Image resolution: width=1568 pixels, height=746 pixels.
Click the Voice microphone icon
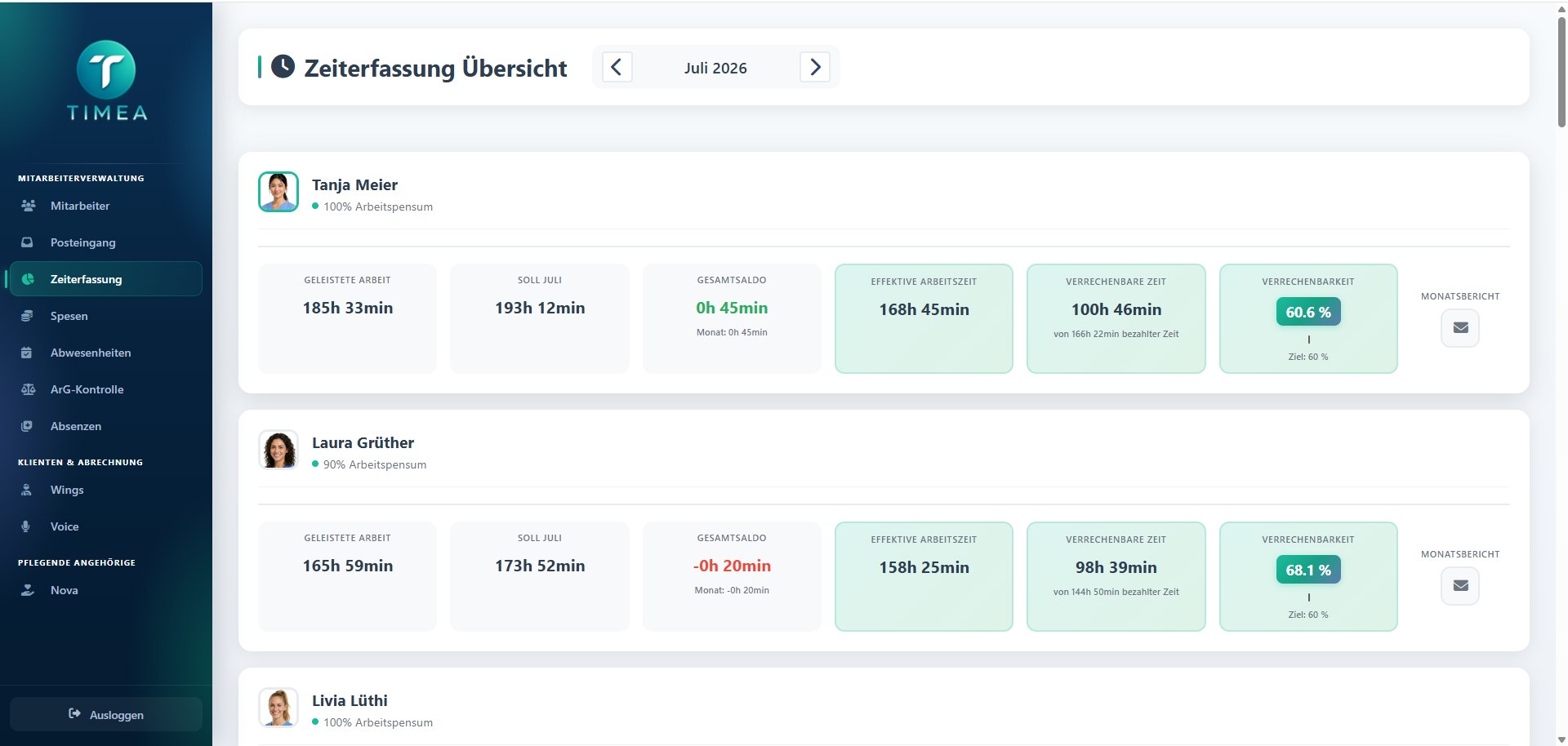click(x=26, y=526)
